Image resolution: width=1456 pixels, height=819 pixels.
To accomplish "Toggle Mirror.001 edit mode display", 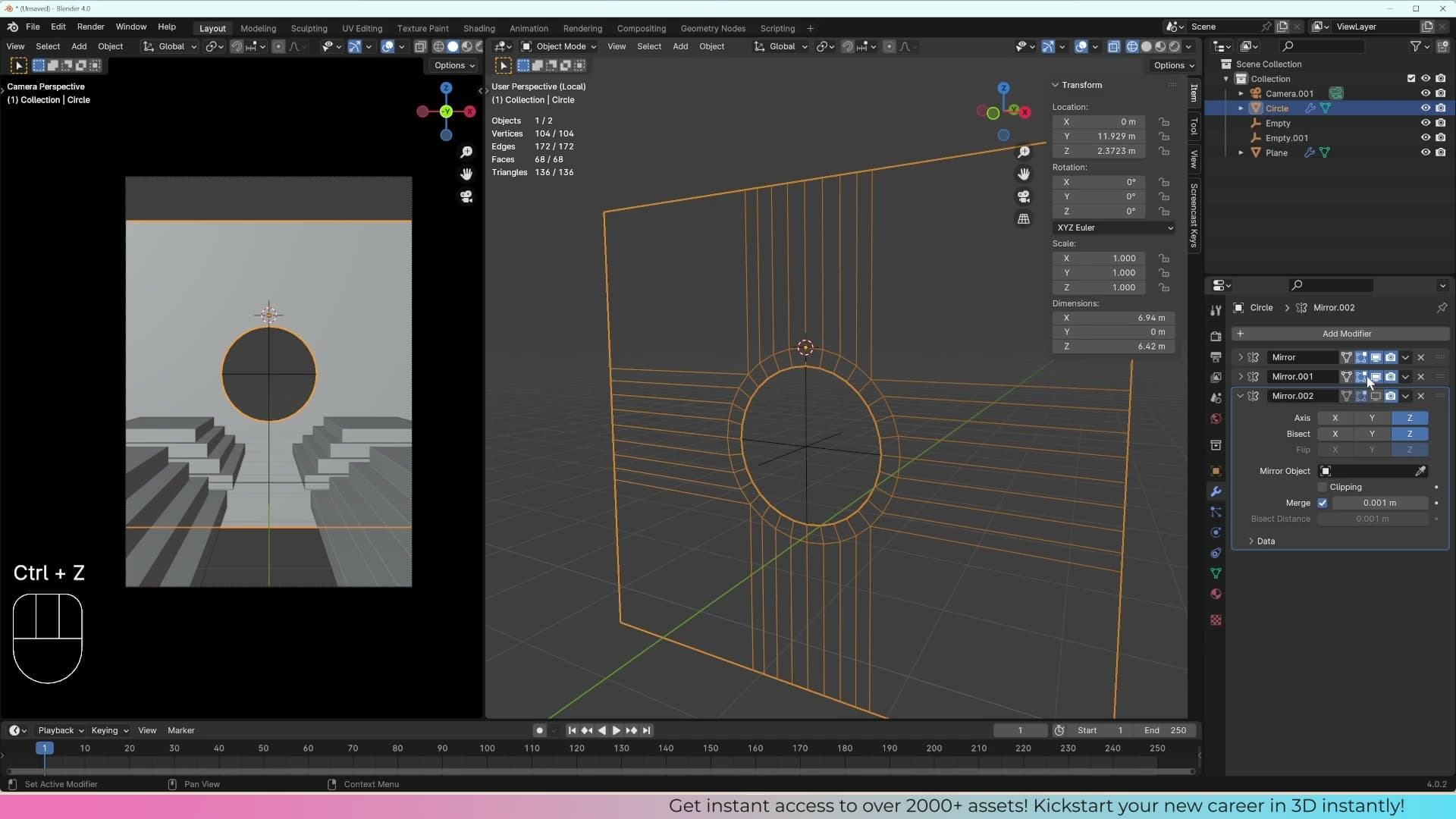I will [1361, 377].
